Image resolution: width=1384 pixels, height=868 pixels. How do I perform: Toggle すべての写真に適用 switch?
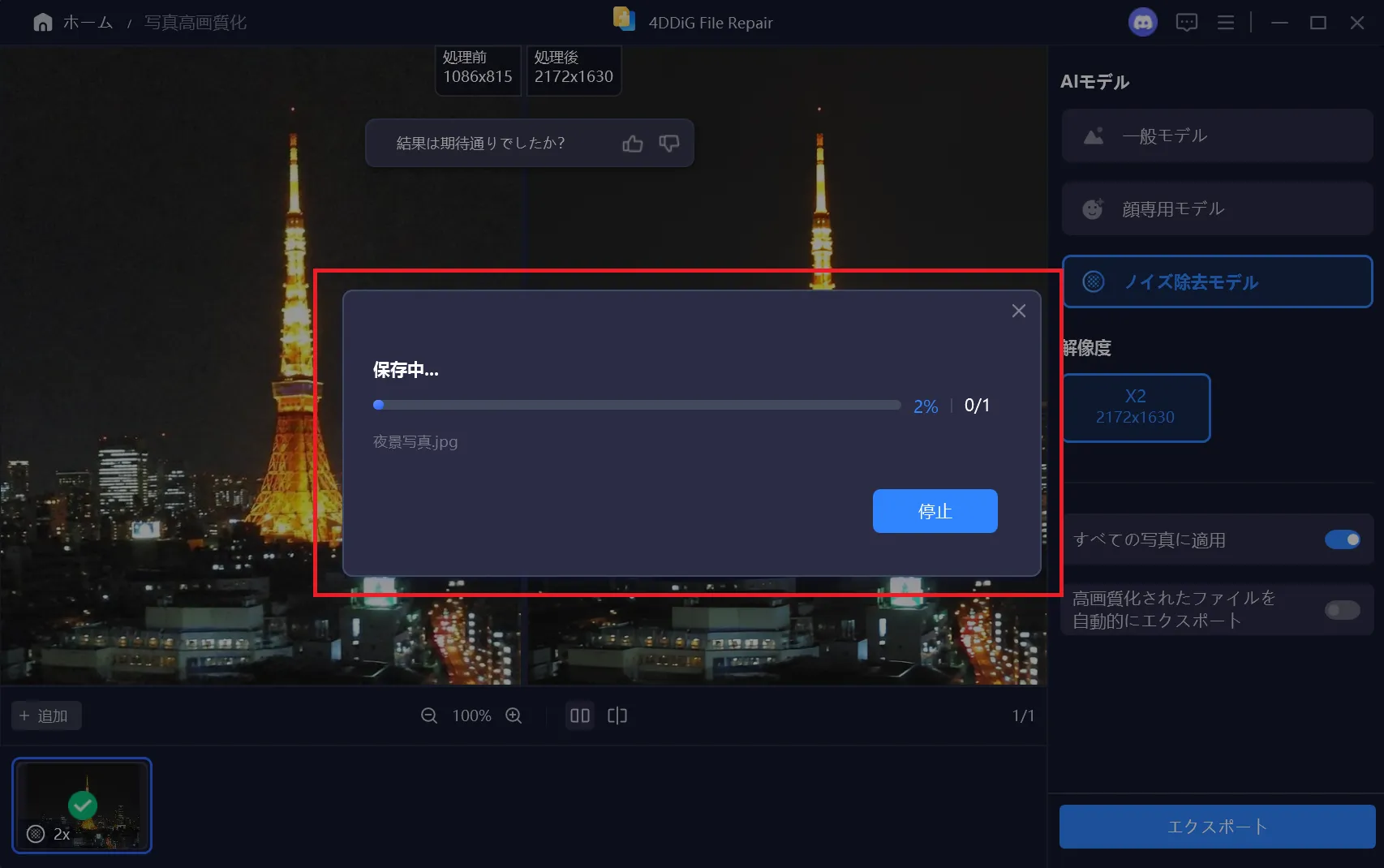(1342, 539)
